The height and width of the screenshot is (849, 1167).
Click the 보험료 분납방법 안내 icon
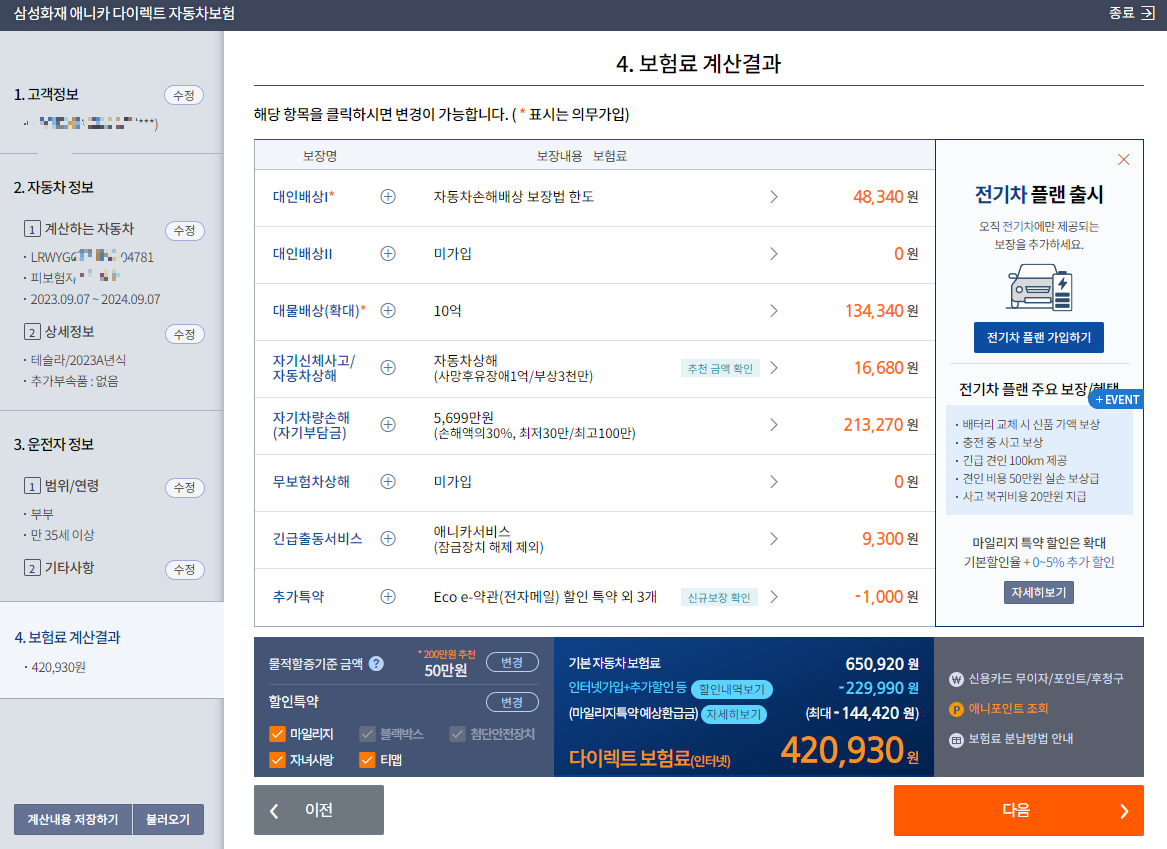[x=956, y=740]
